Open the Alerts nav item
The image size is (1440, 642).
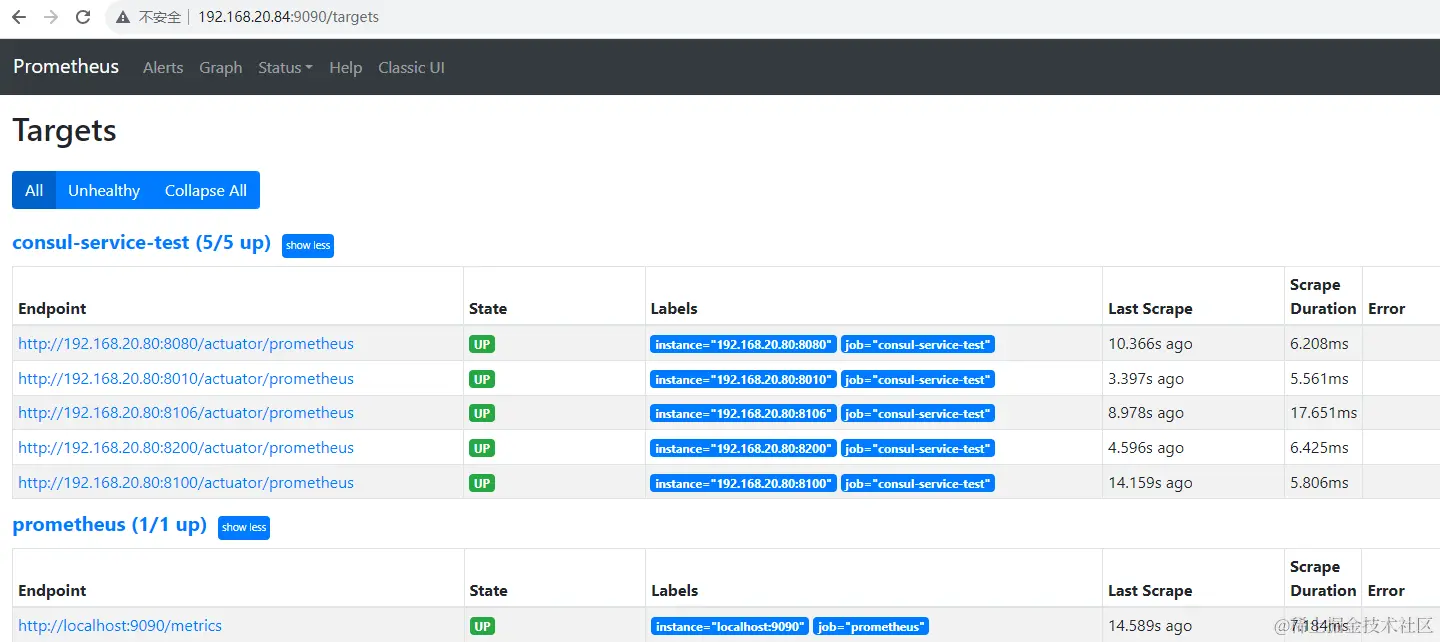(163, 68)
